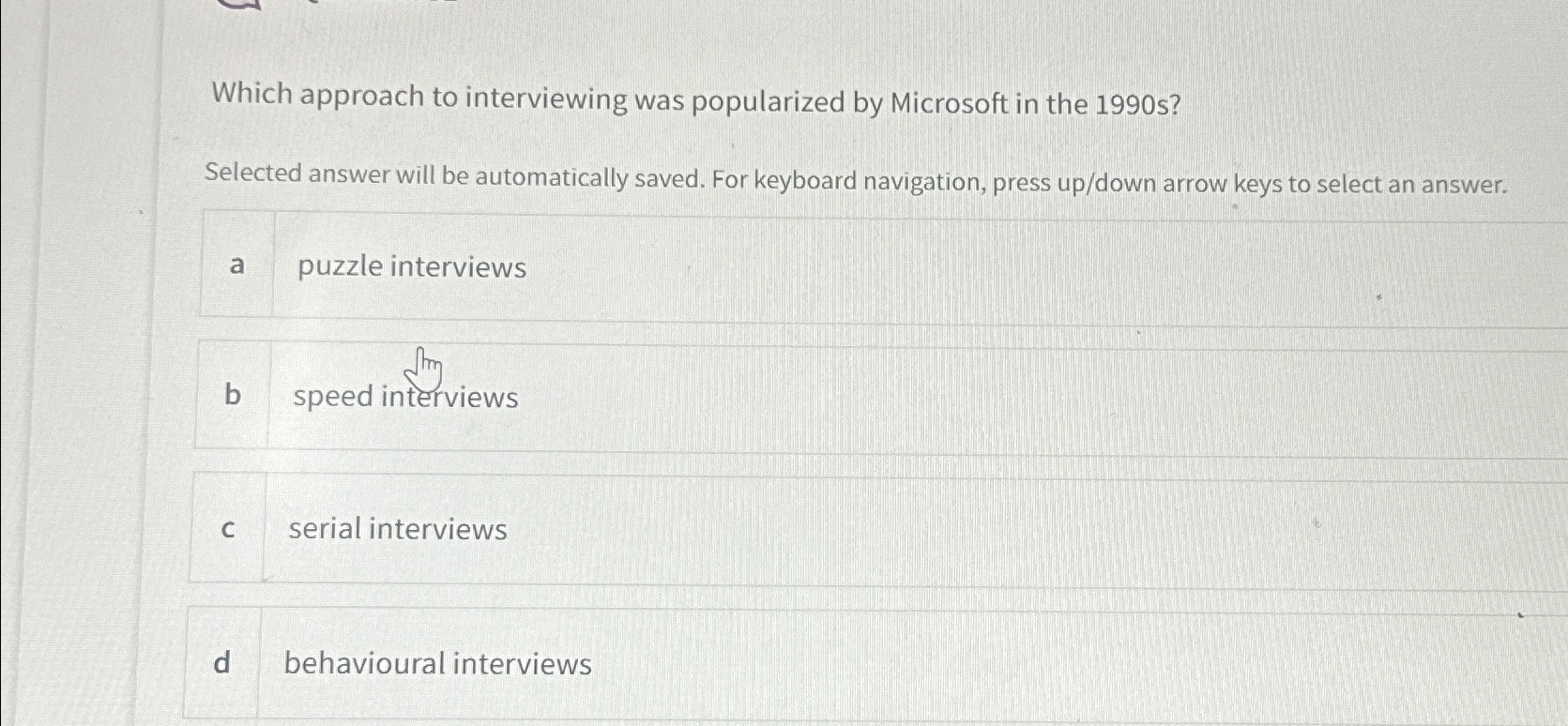Click the behavioural interviews text

[436, 665]
